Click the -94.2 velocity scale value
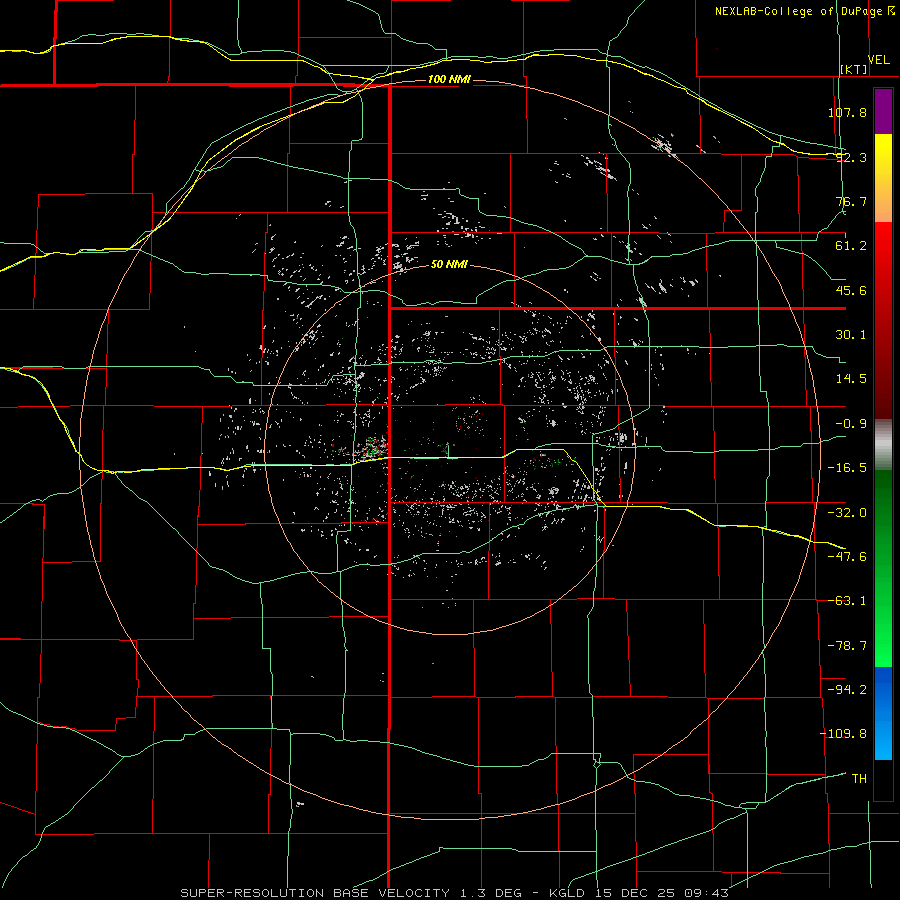900x900 pixels. 847,689
